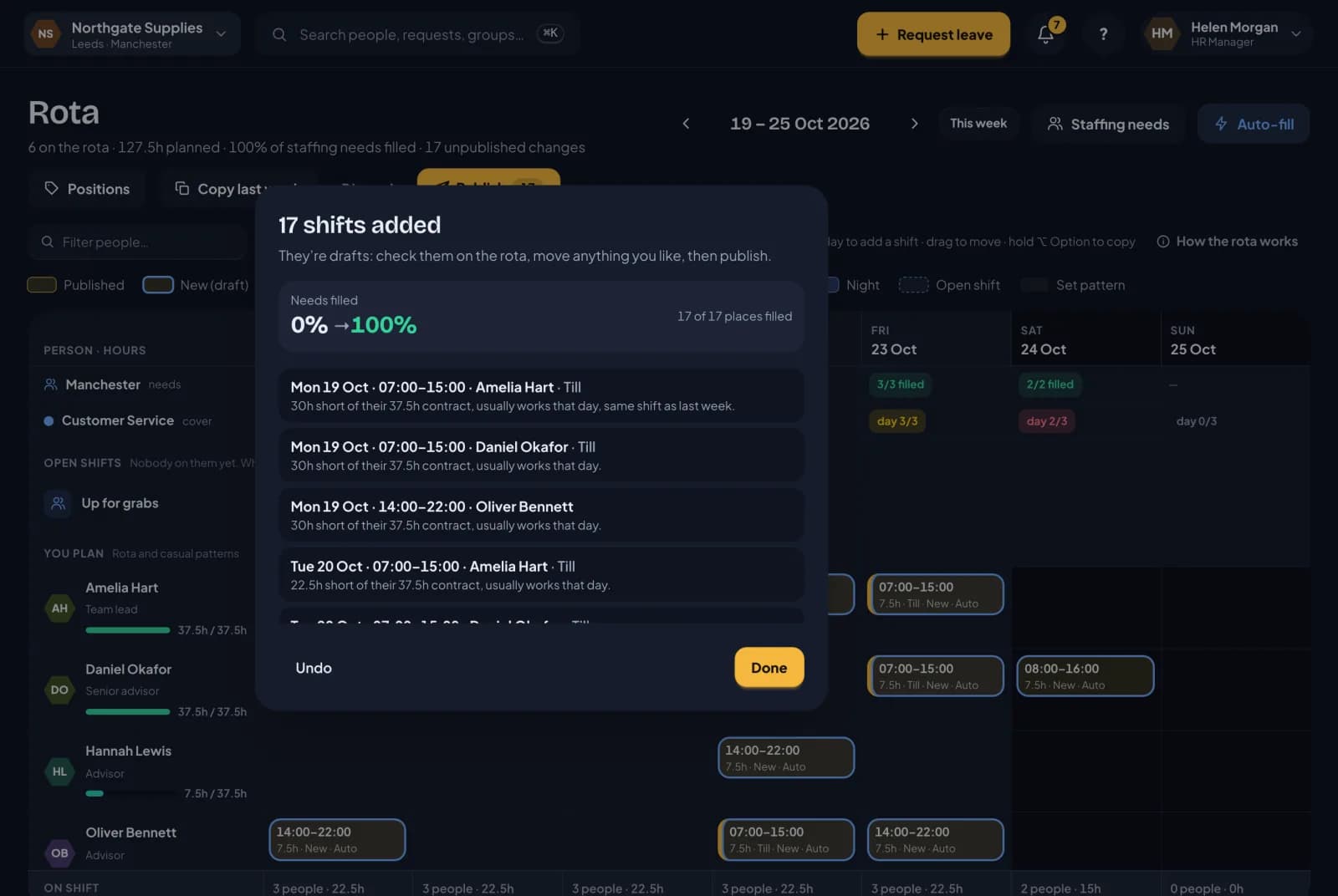
Task: Click Done in the shifts added dialog
Action: click(x=769, y=668)
